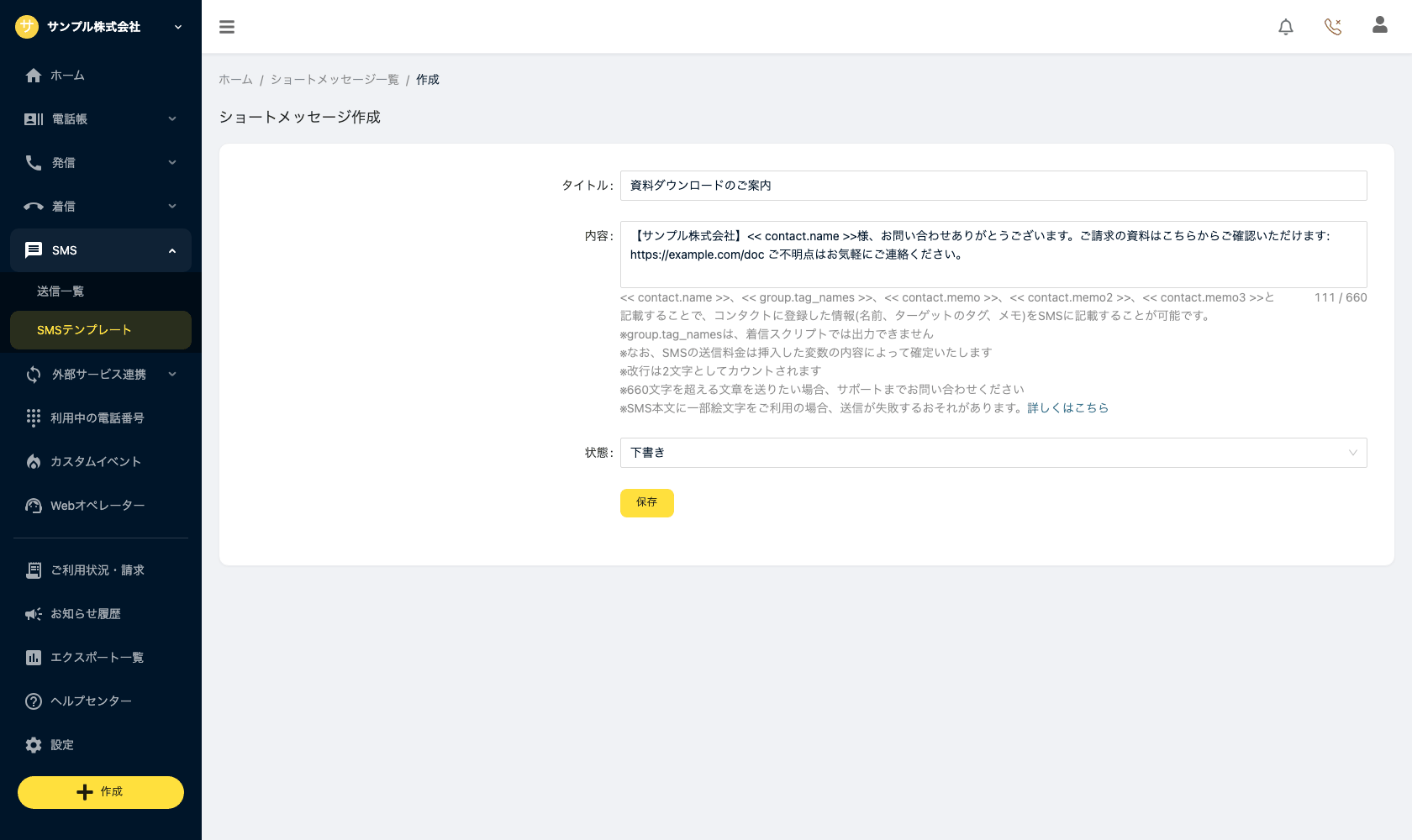Image resolution: width=1412 pixels, height=840 pixels.
Task: Select the SMSテンプレート menu item
Action: tap(101, 330)
